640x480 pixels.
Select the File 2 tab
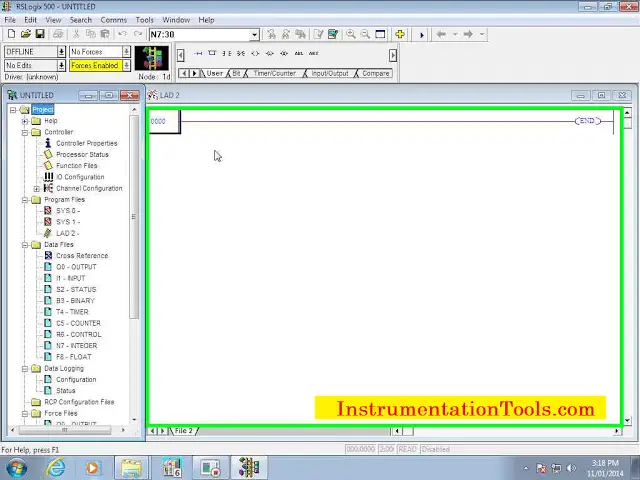(x=183, y=431)
